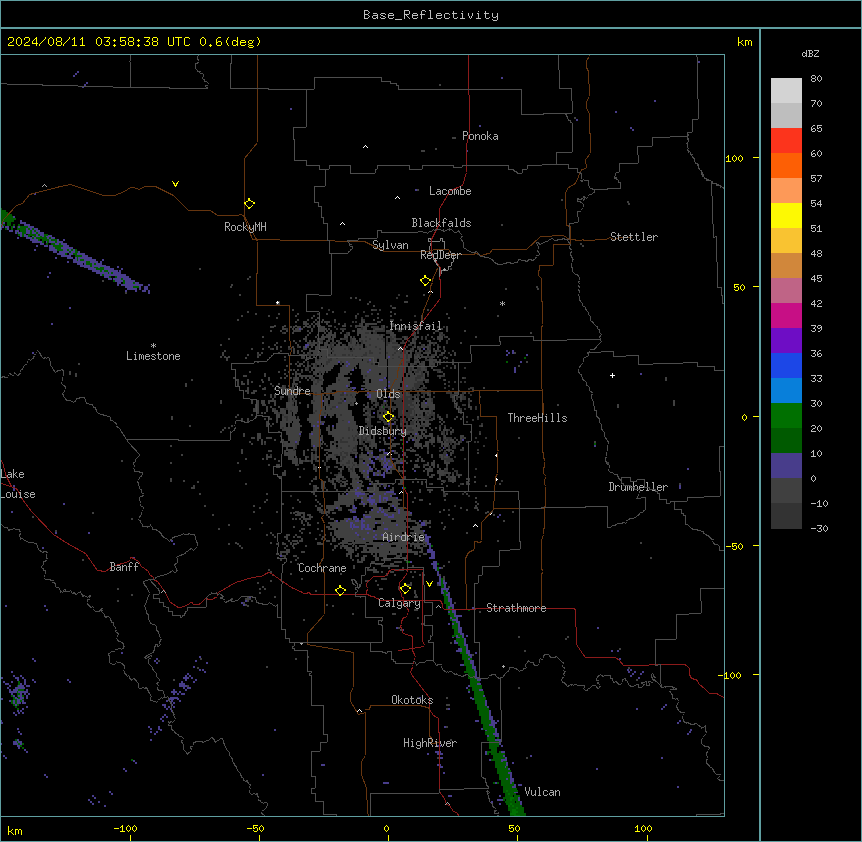Select the 20 dBZ green color swatch
Screen dimensions: 862x842
point(786,416)
